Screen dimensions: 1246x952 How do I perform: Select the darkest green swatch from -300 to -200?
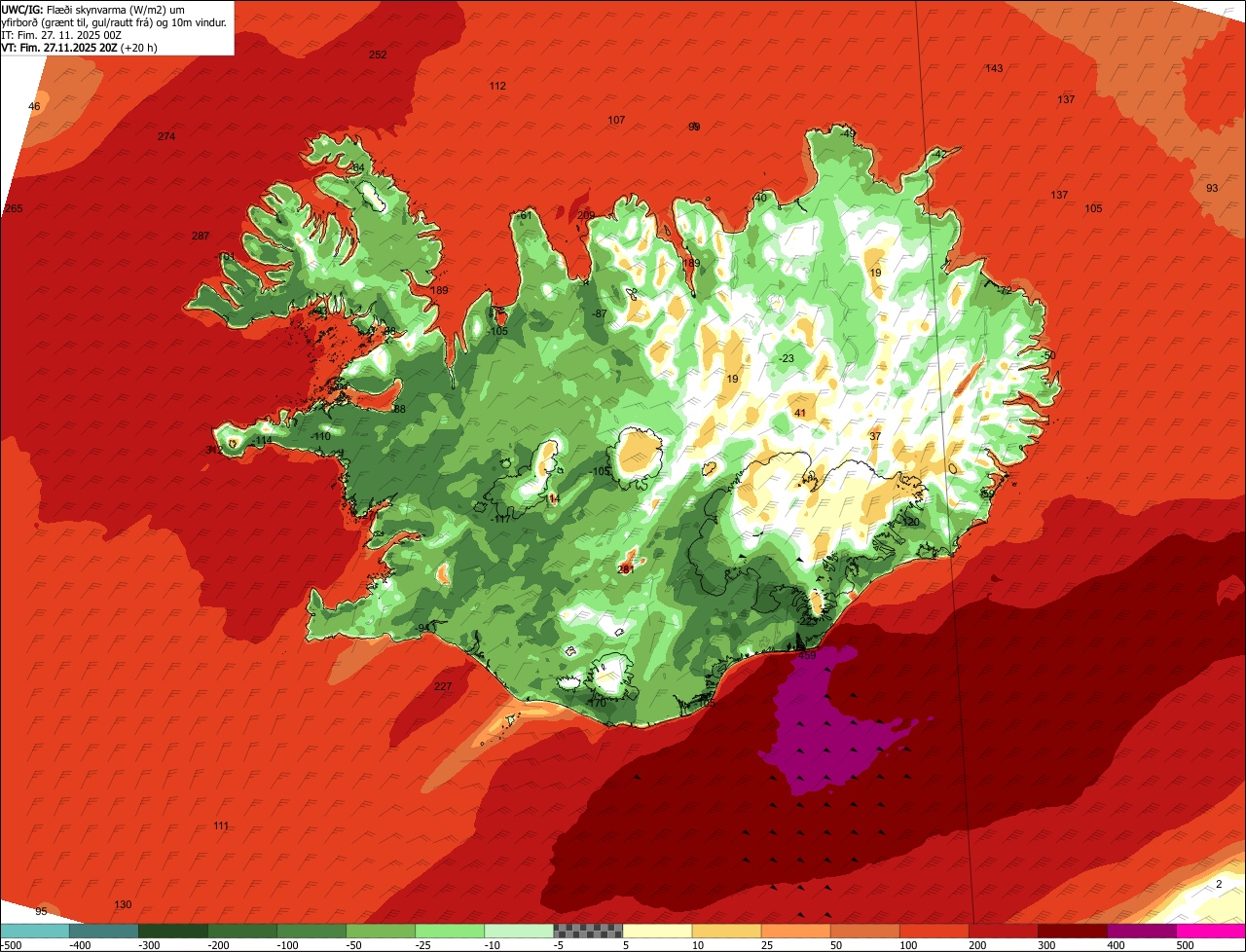[172, 930]
